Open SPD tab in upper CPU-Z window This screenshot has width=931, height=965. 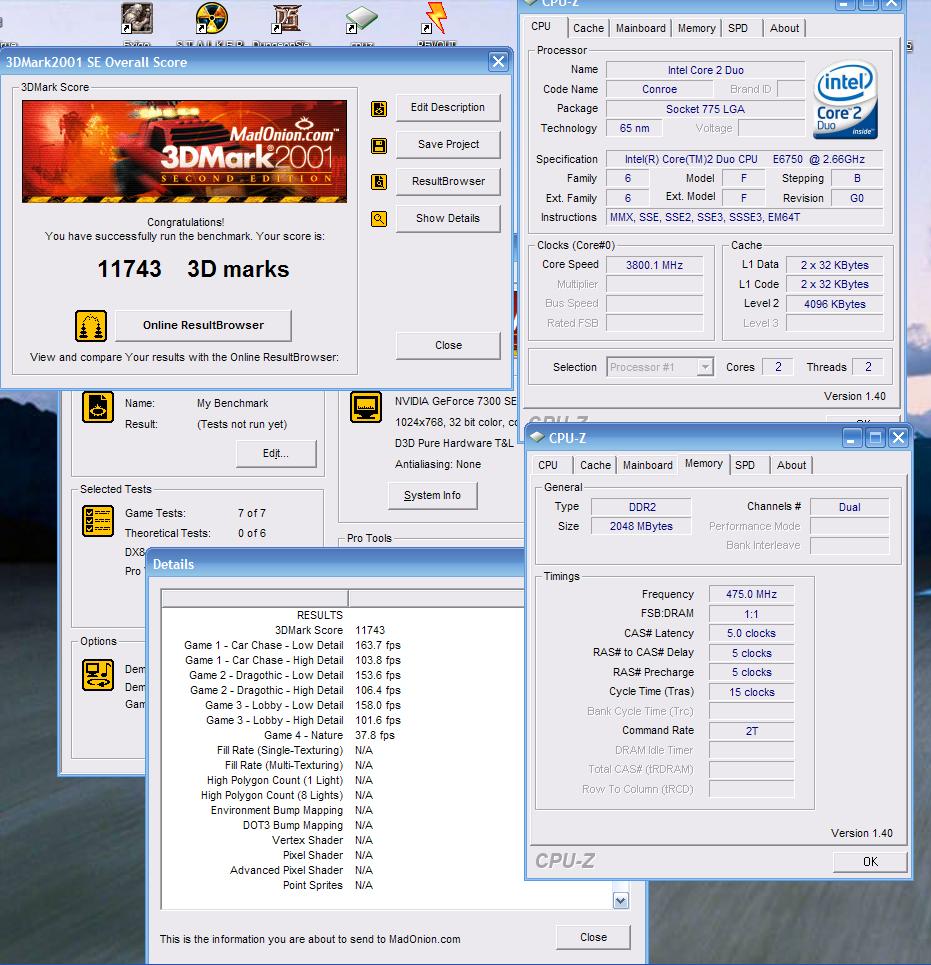point(738,28)
